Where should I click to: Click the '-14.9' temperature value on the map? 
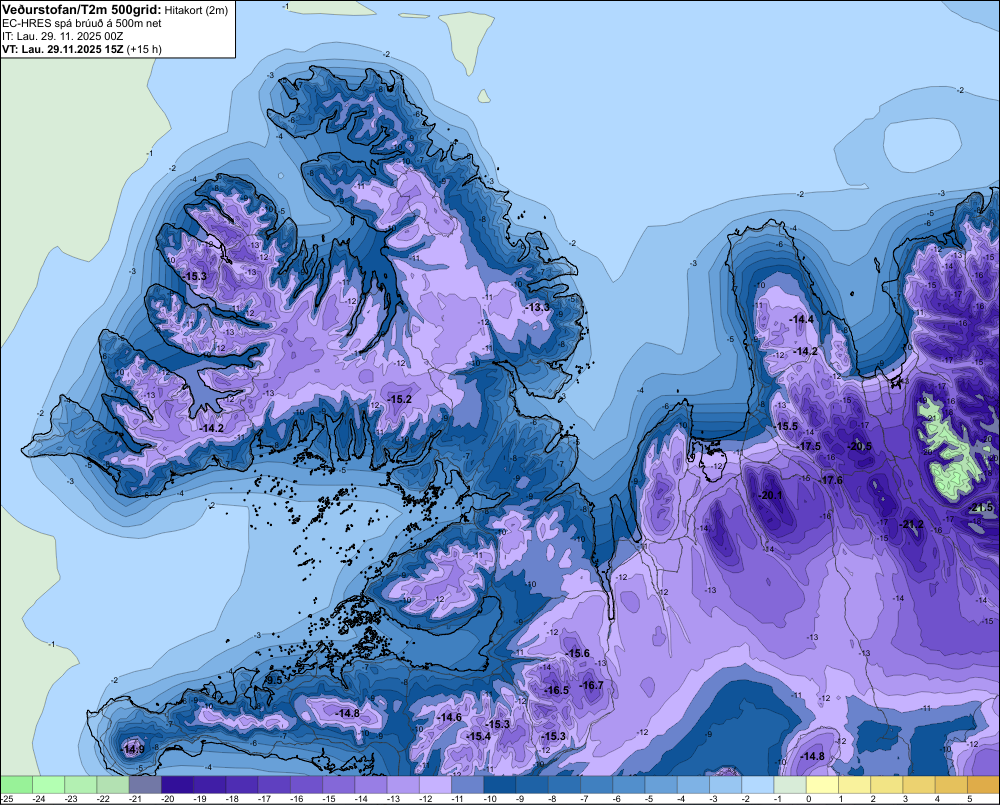pos(133,750)
